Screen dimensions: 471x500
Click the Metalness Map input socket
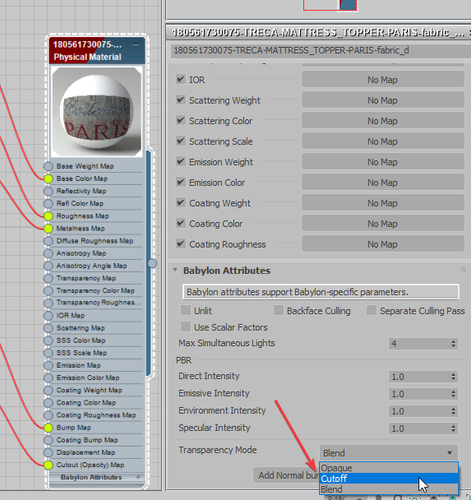48,229
